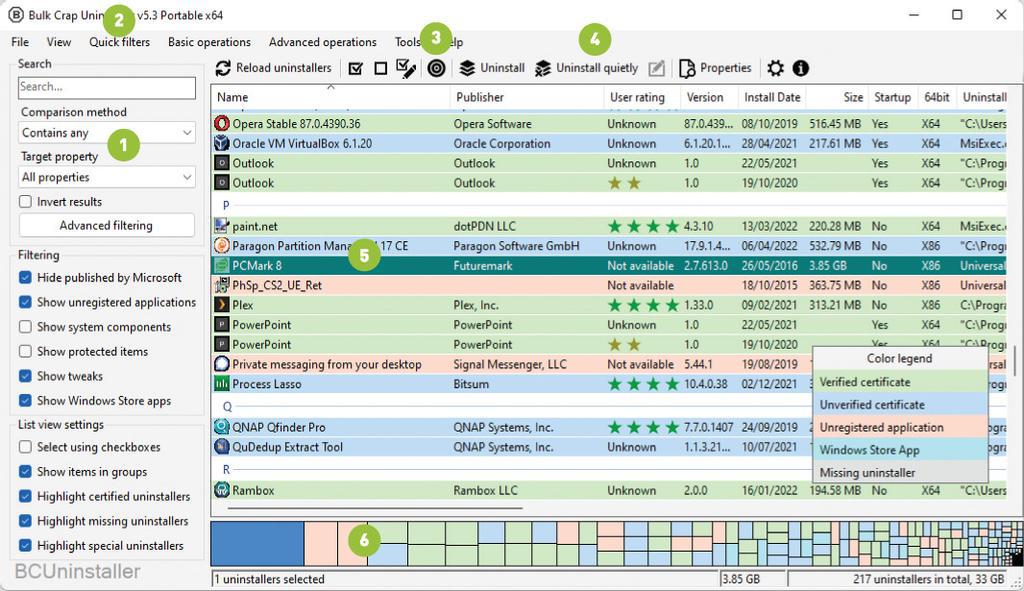Toggle Show unregistered applications
This screenshot has height=591, width=1024.
pyautogui.click(x=25, y=302)
